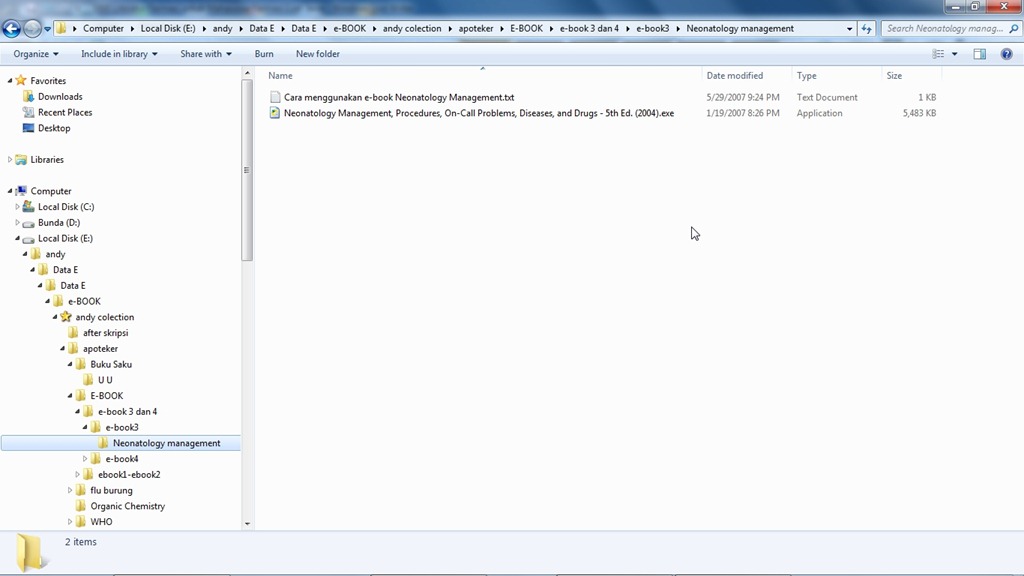Open the address bar history dropdown

click(x=849, y=29)
